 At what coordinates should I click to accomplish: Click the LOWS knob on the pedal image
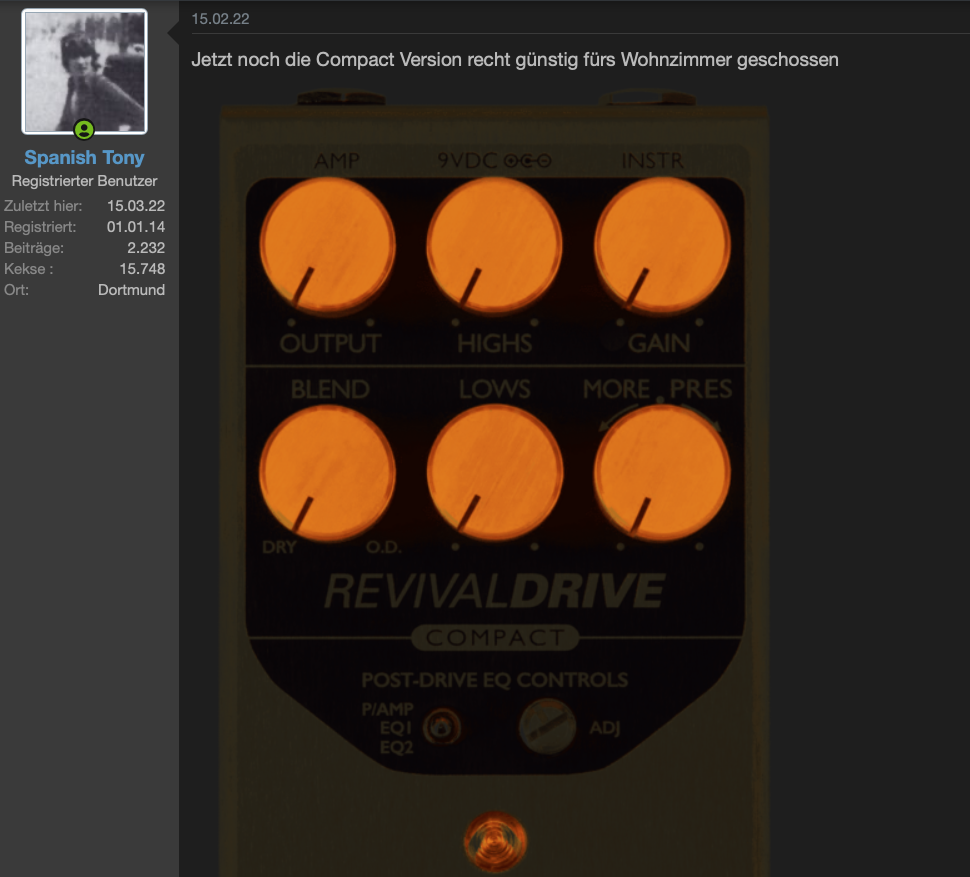point(494,473)
